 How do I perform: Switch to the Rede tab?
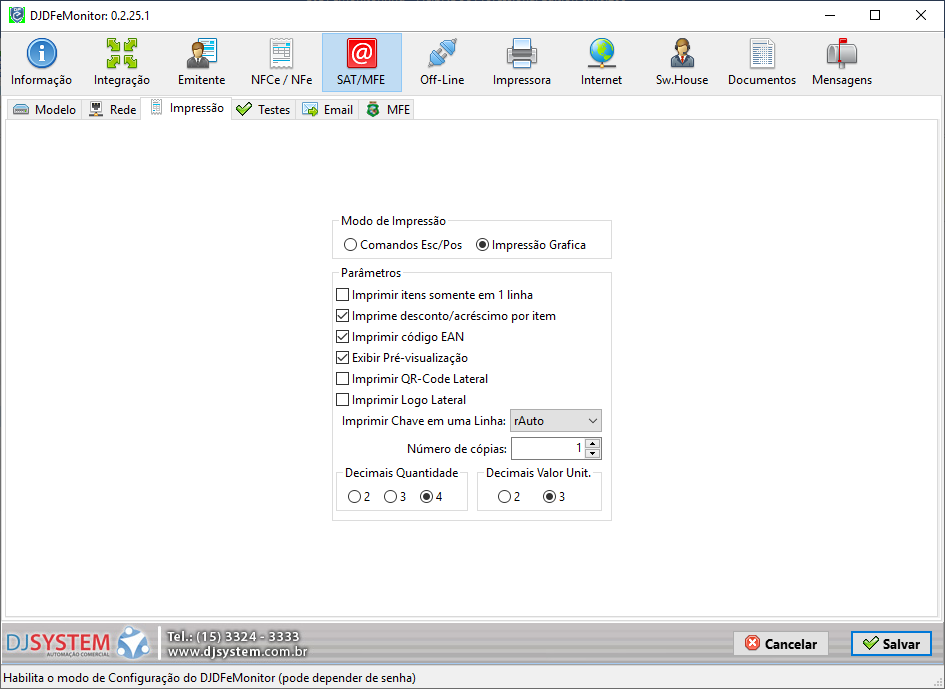[x=112, y=110]
